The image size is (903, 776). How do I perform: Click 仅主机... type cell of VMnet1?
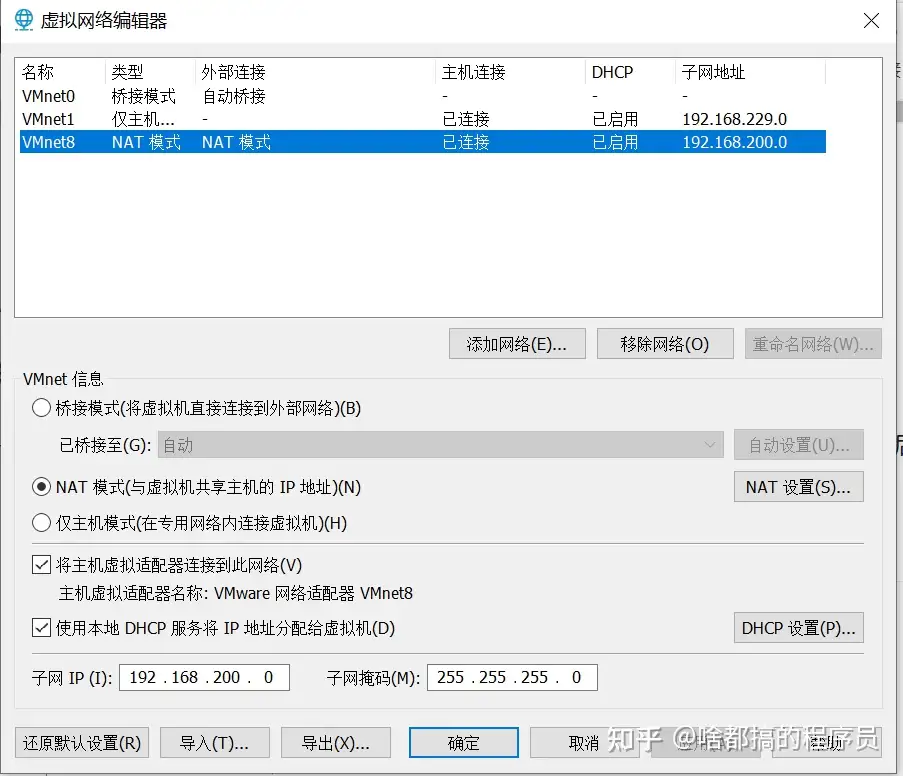(143, 119)
